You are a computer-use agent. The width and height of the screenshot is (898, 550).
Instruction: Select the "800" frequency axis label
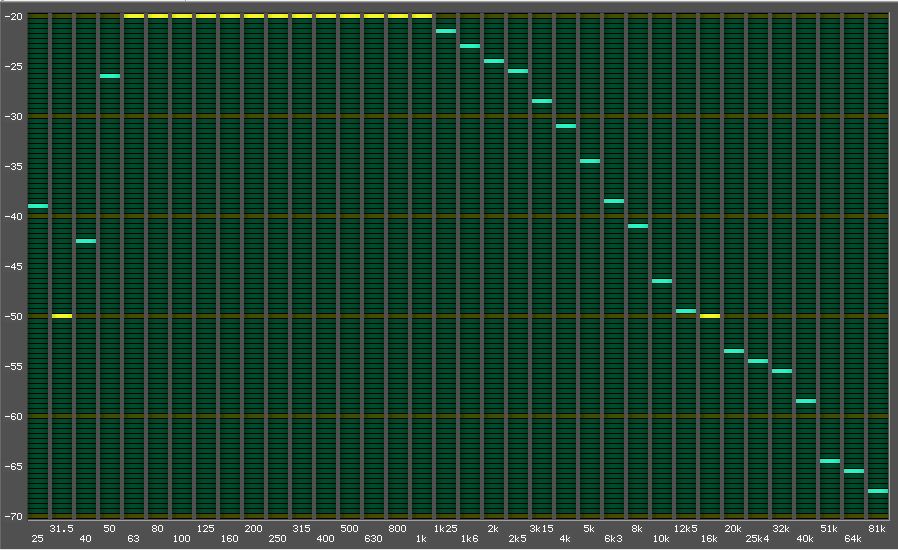(x=397, y=529)
